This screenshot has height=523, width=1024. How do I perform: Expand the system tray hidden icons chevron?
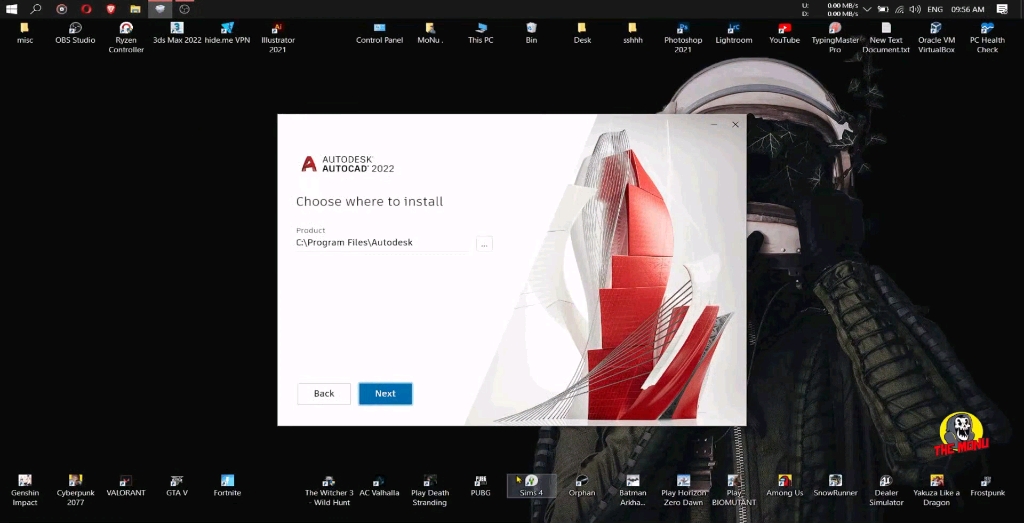[867, 9]
